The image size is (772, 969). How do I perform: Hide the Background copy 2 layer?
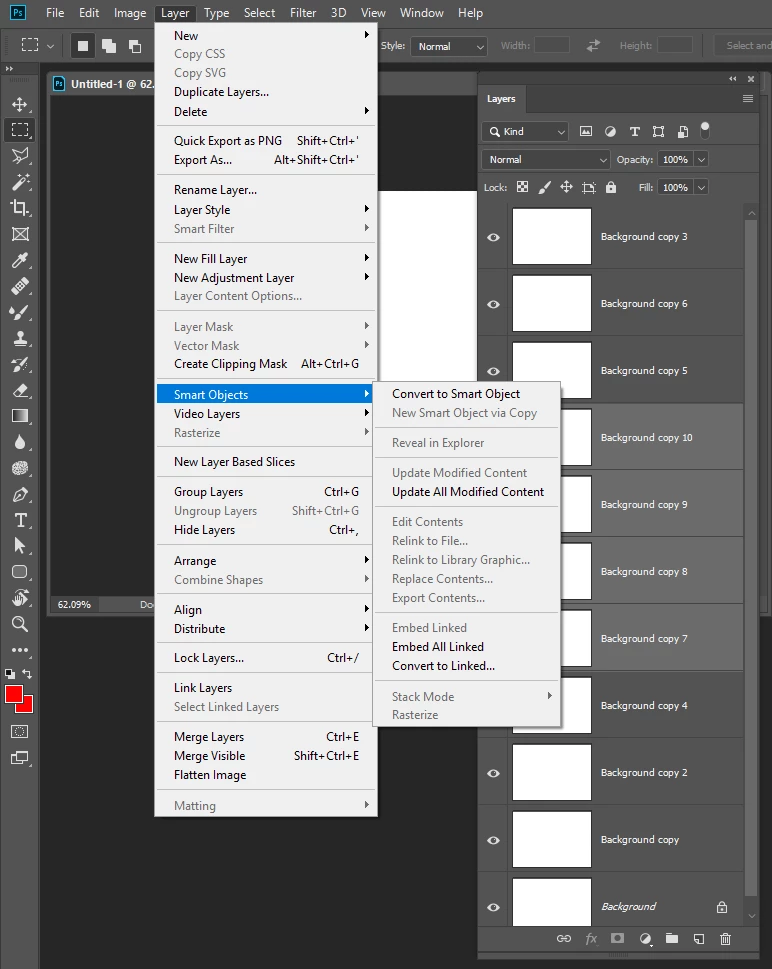(493, 773)
